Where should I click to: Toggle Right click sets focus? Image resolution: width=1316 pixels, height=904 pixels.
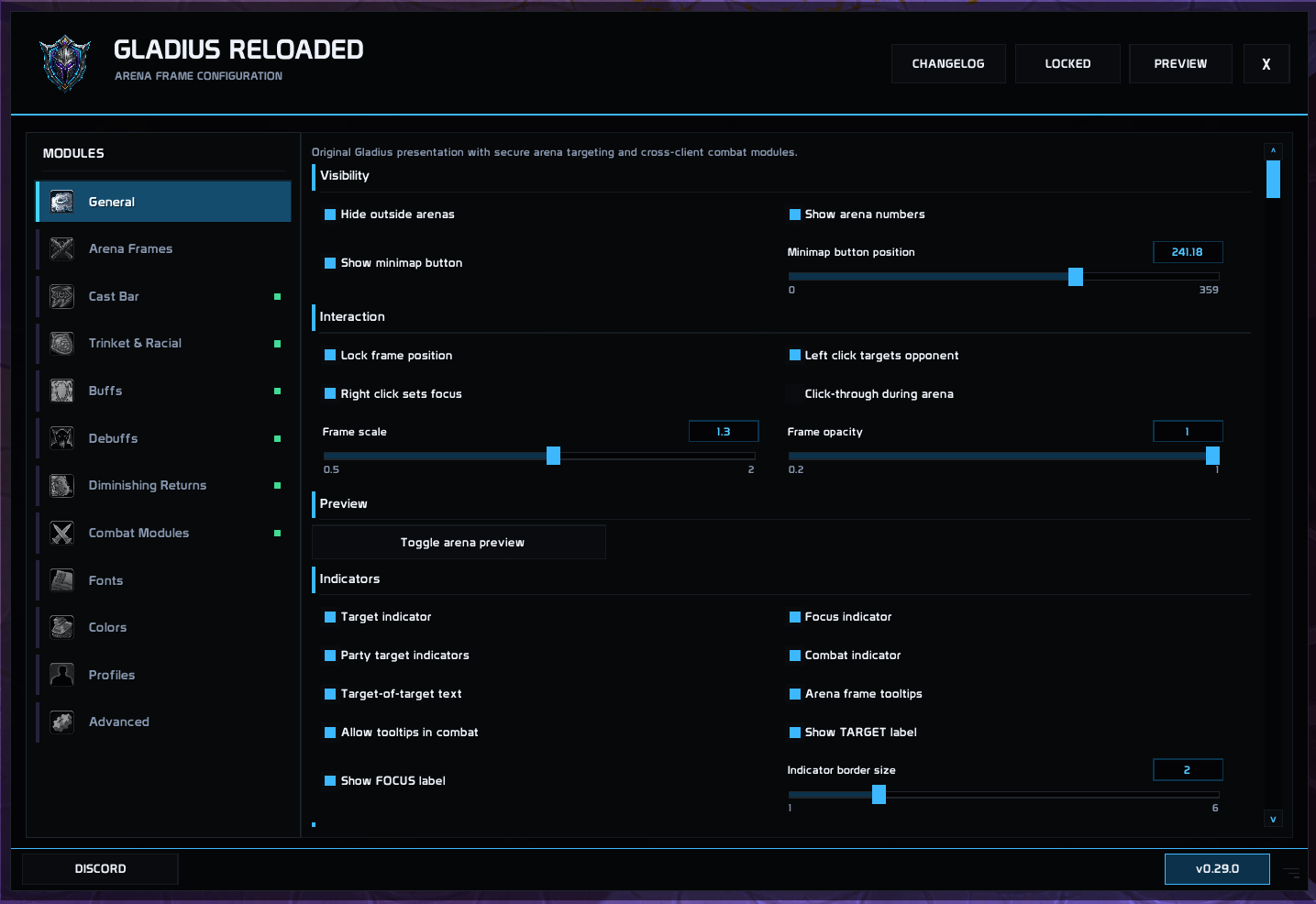[x=330, y=394]
